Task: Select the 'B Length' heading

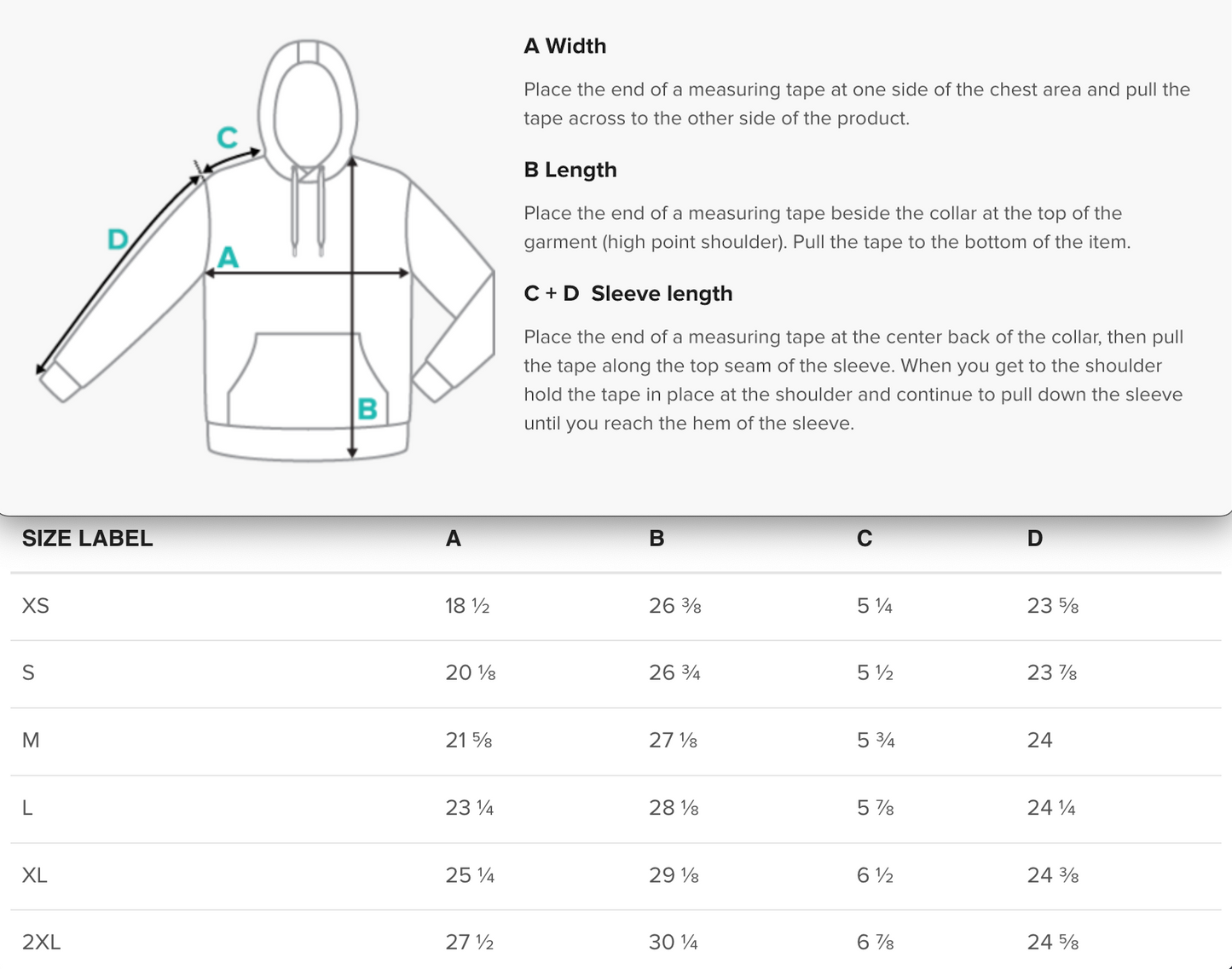Action: pyautogui.click(x=570, y=170)
